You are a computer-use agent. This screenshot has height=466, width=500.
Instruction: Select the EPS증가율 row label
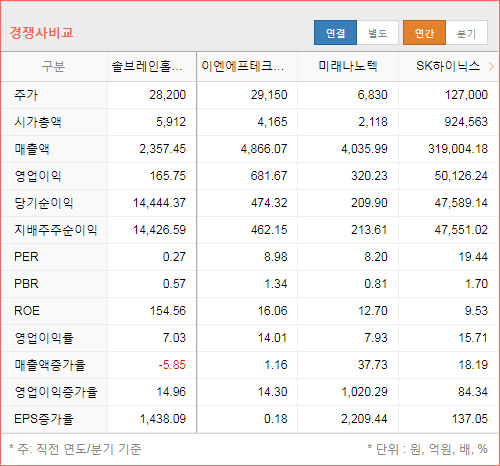click(x=44, y=419)
